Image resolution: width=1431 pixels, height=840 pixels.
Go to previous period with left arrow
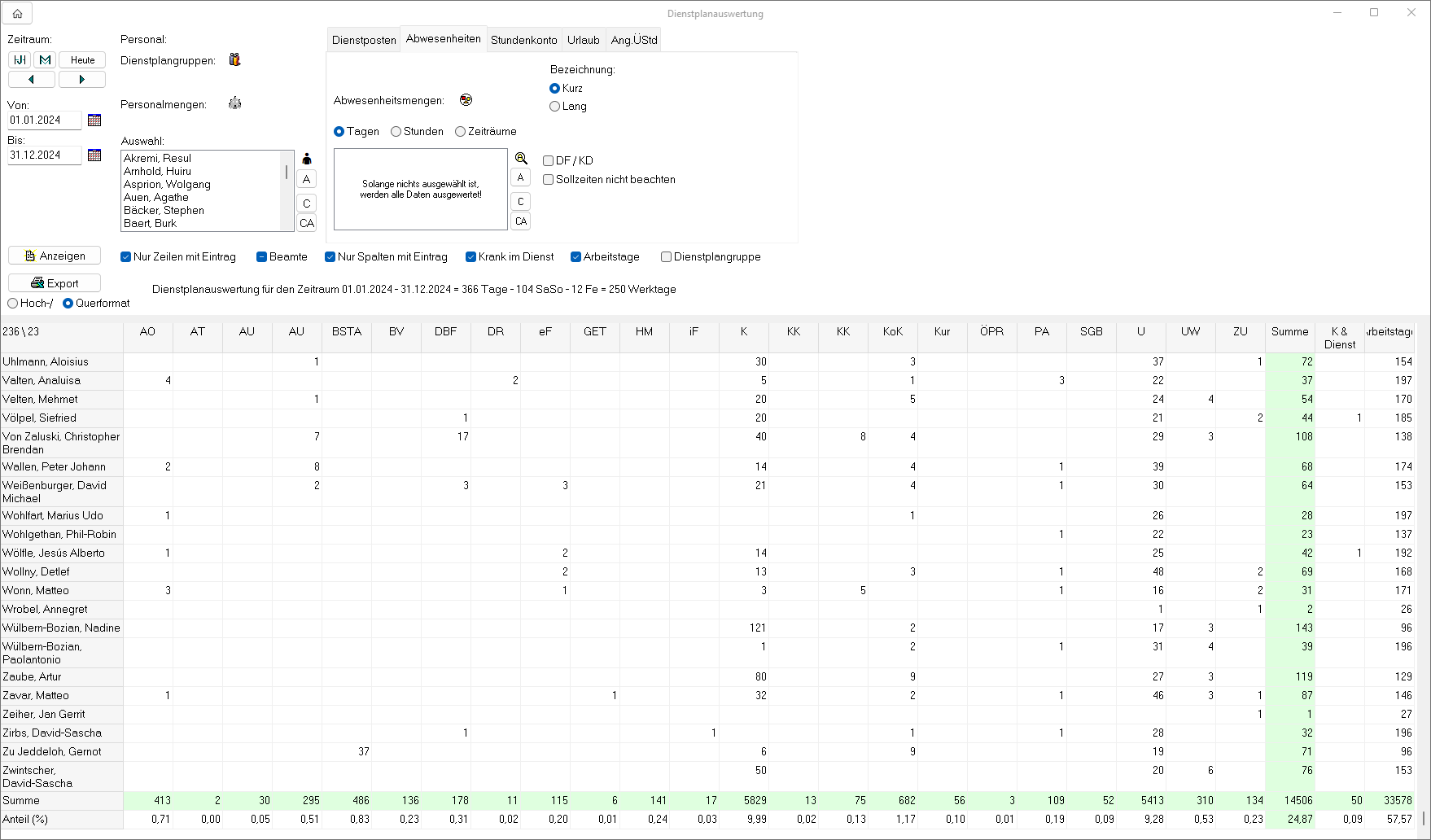[32, 80]
